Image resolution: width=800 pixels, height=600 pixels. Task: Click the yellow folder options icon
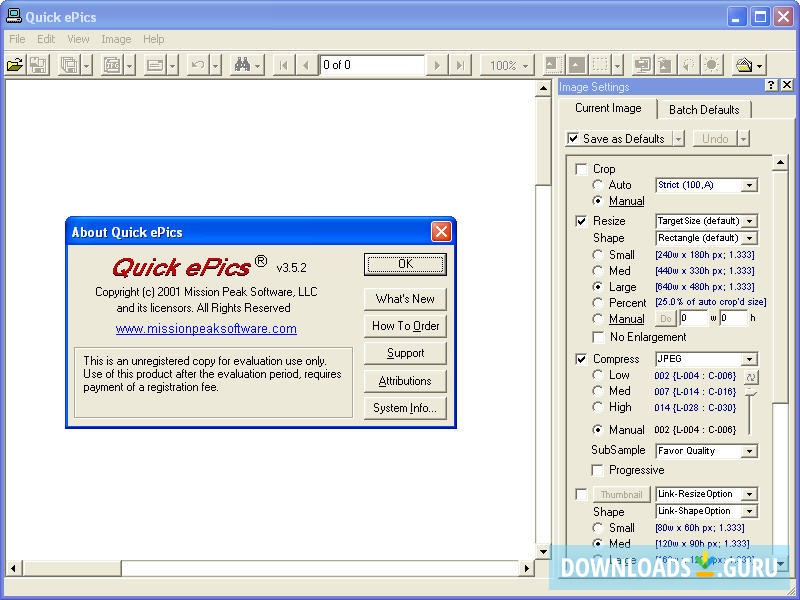point(744,65)
